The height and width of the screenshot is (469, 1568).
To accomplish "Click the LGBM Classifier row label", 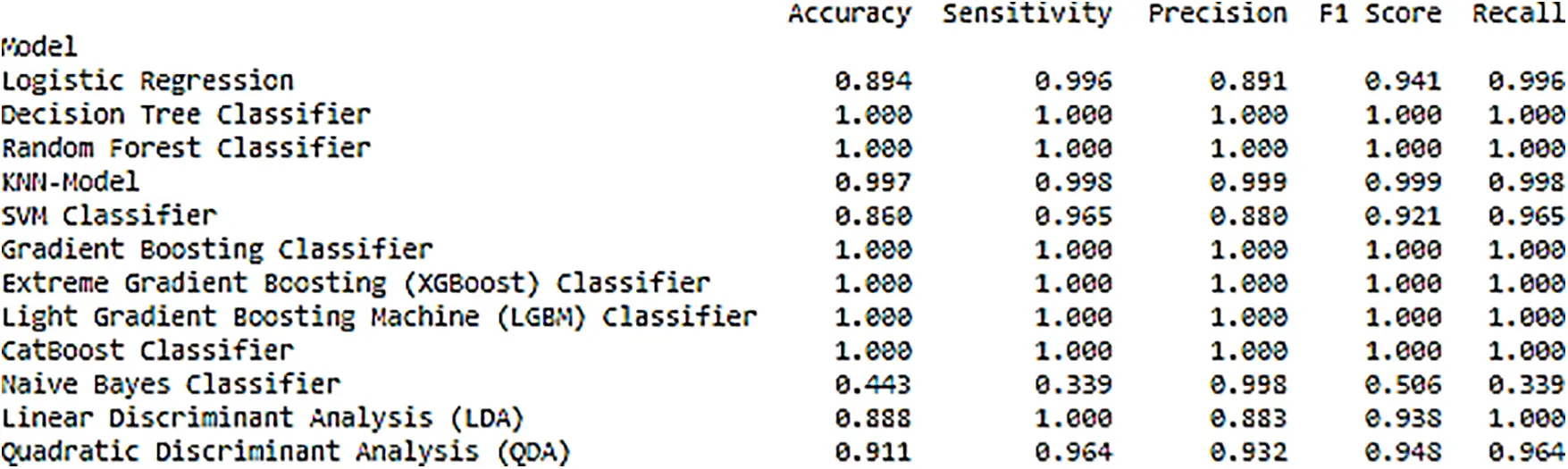I will 379,317.
